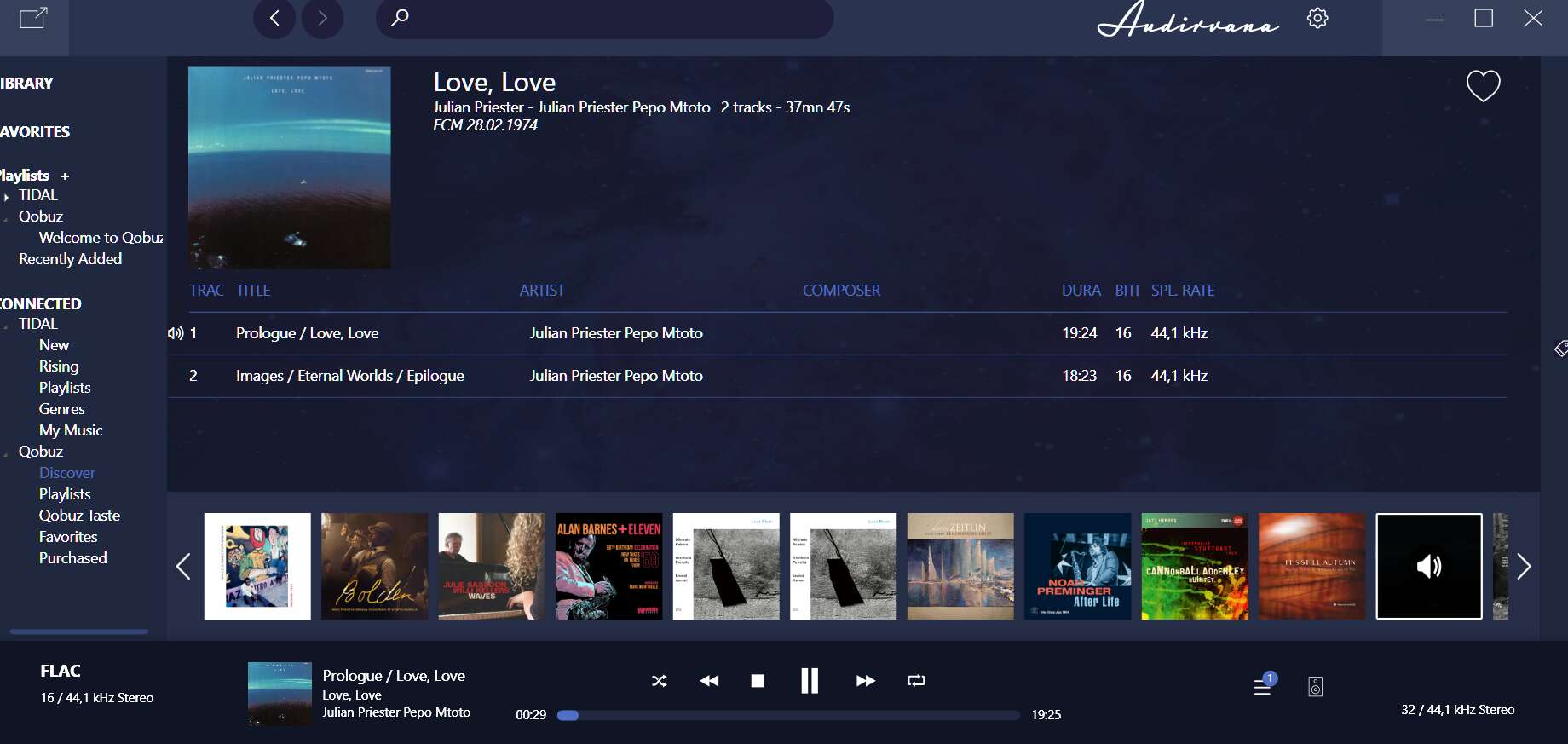
Task: Collapse the Qobuz playlists tree node
Action: point(7,218)
